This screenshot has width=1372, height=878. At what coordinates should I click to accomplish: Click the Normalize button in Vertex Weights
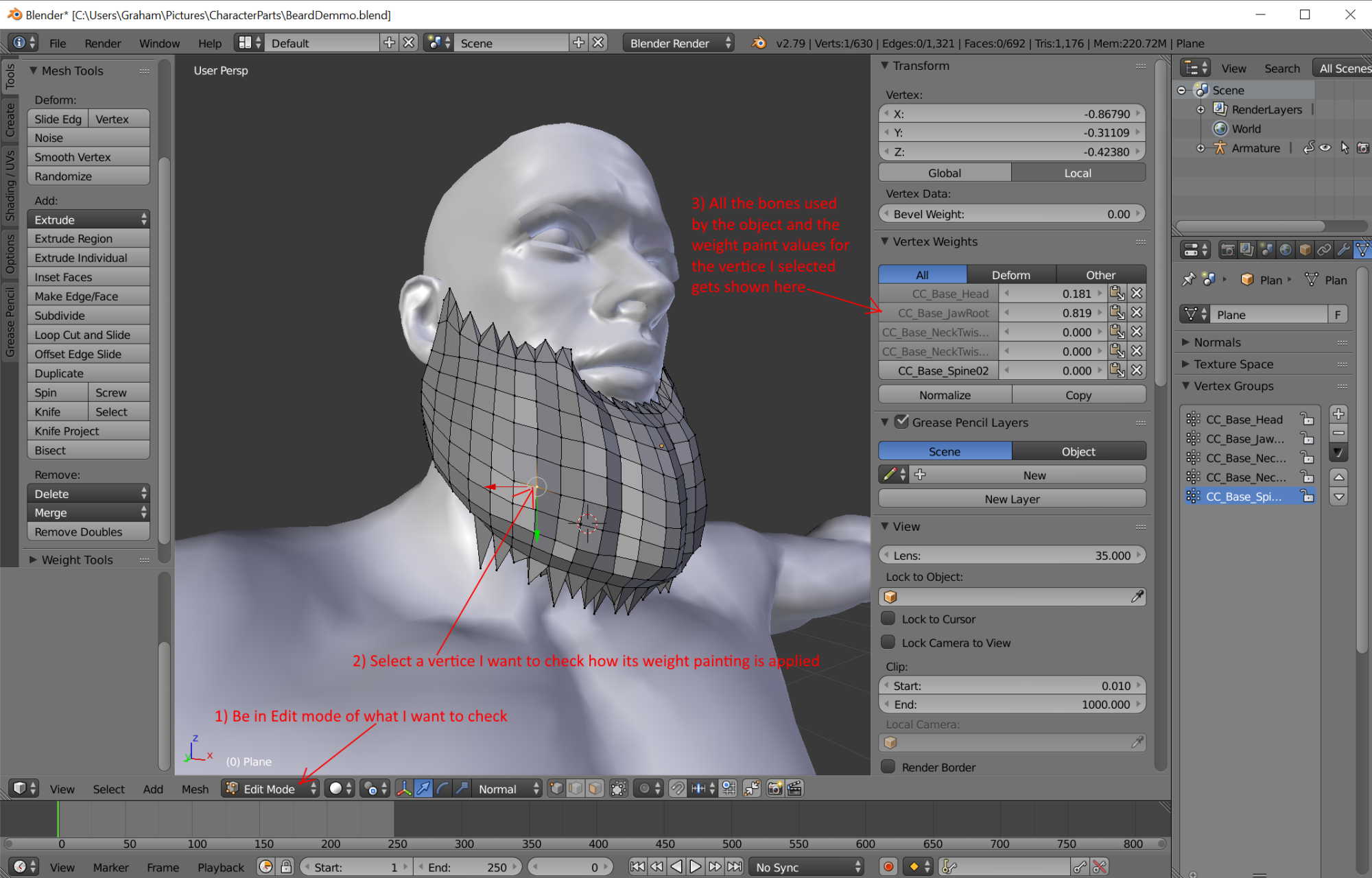tap(945, 395)
